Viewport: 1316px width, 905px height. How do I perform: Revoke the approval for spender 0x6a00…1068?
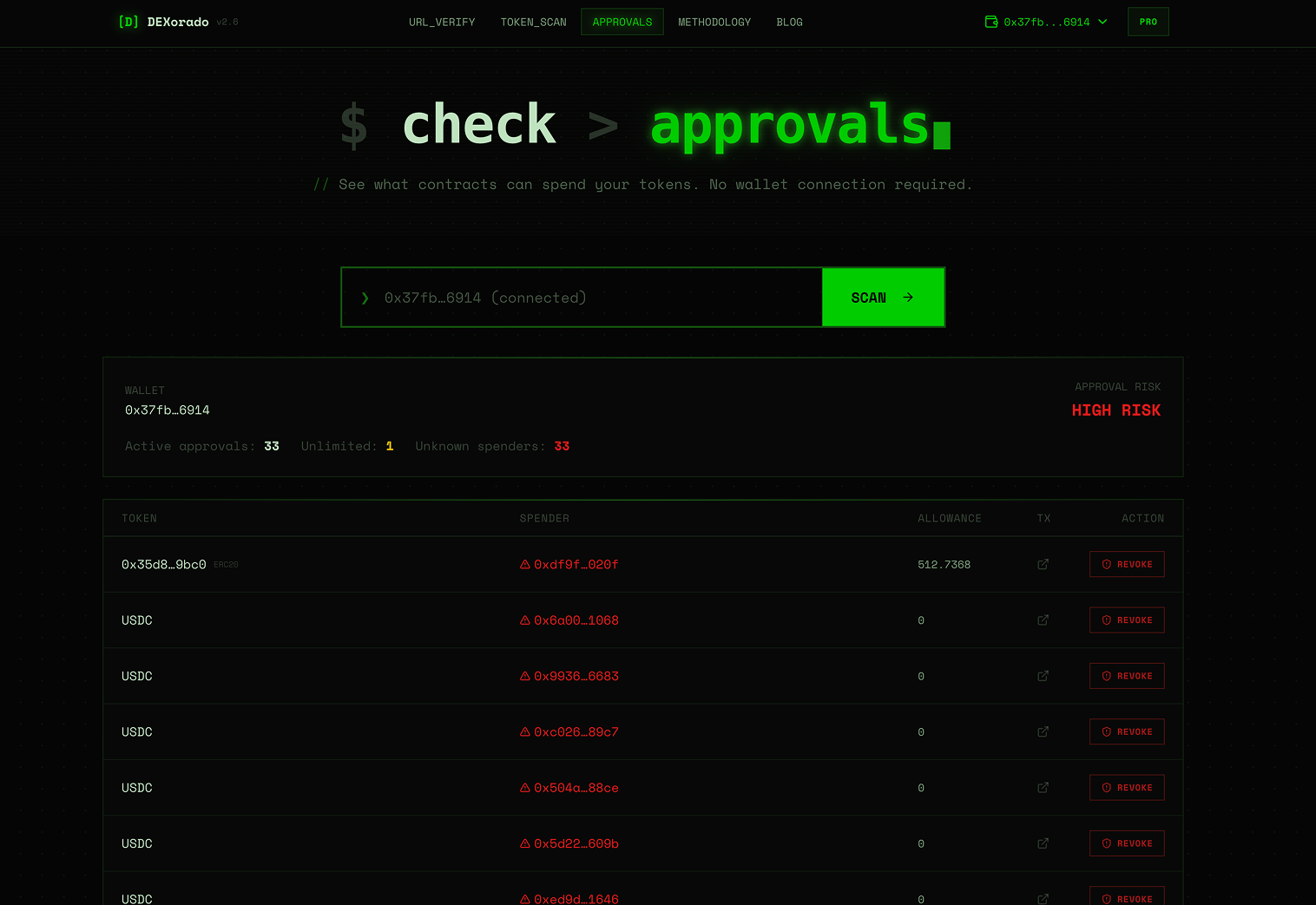click(x=1127, y=620)
